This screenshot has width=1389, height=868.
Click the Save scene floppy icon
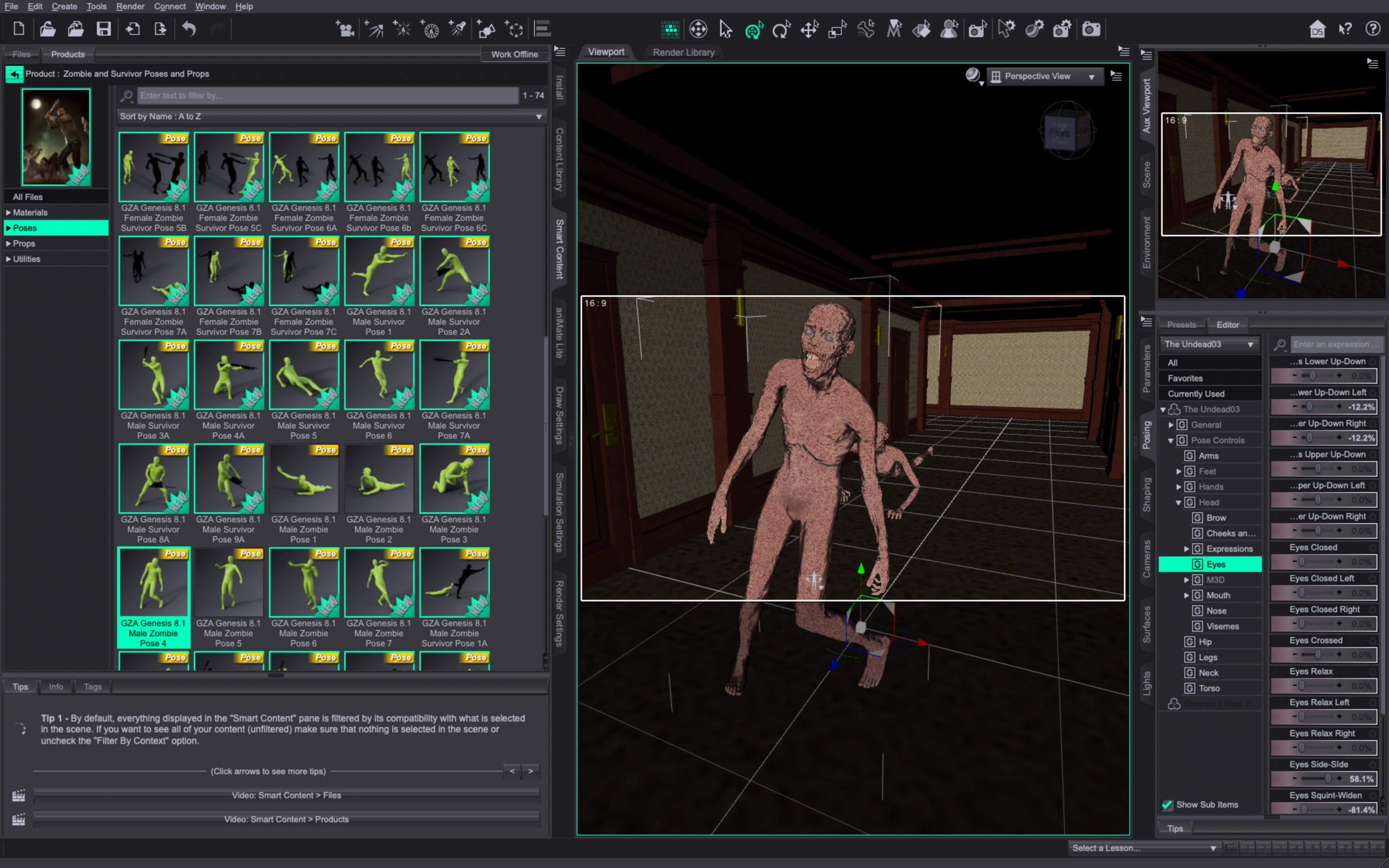[103, 29]
